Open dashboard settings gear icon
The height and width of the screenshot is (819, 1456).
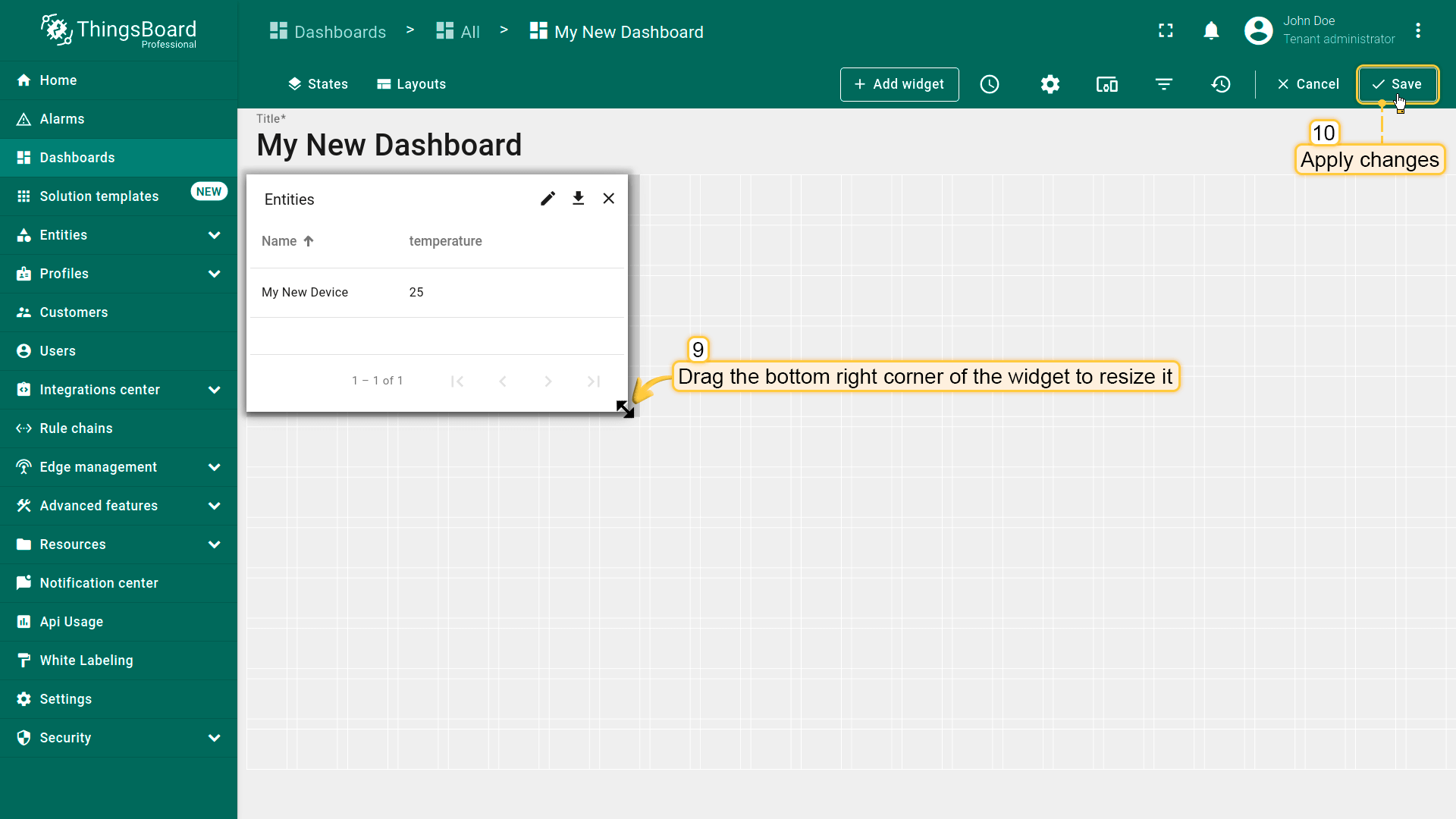(x=1050, y=84)
